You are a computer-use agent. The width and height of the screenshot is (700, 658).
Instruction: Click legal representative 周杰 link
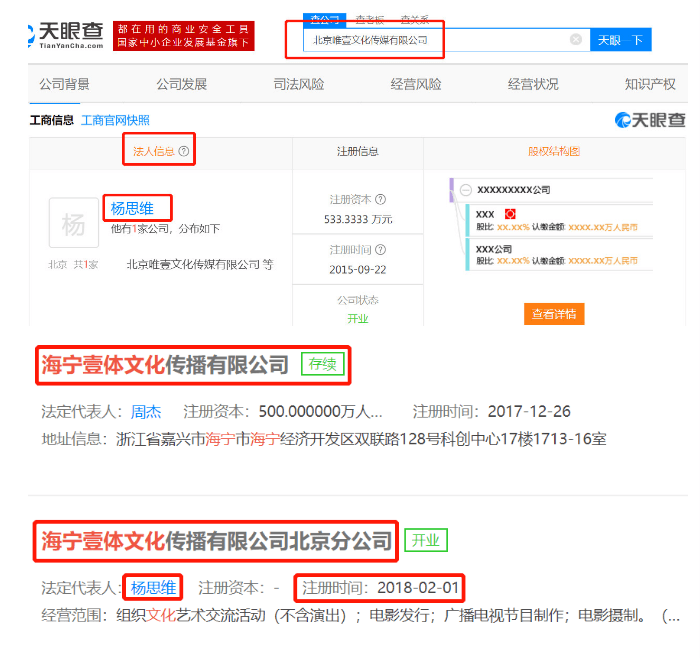point(146,411)
